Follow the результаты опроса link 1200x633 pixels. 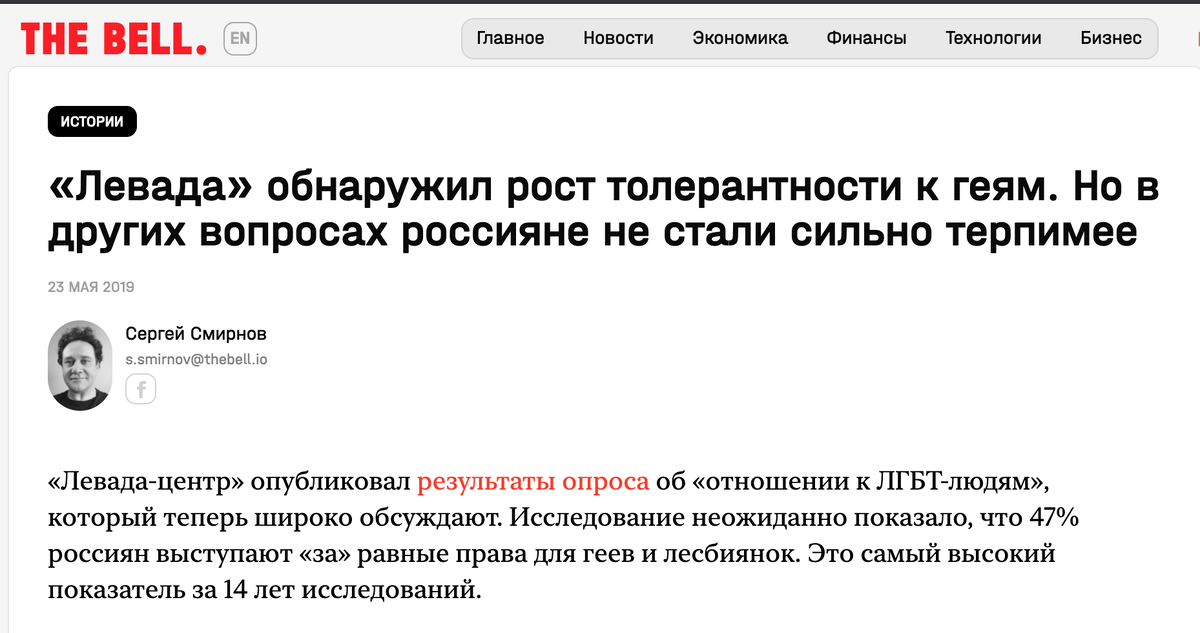coord(533,482)
